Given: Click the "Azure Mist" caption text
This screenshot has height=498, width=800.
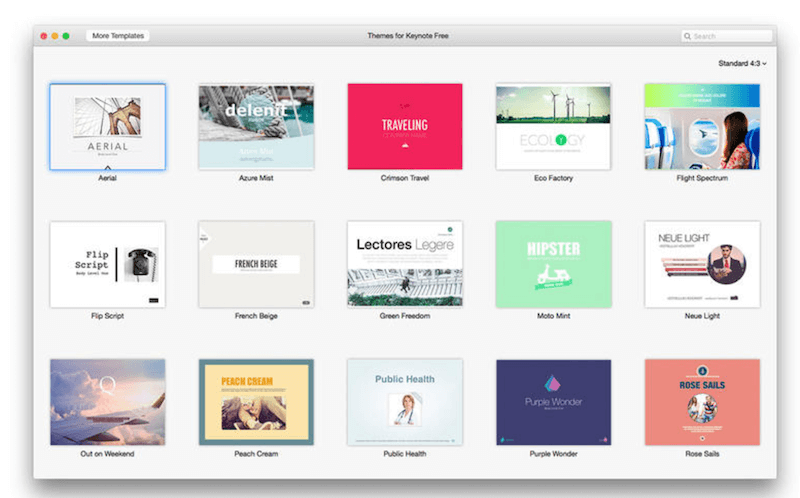Looking at the screenshot, I should tap(256, 178).
